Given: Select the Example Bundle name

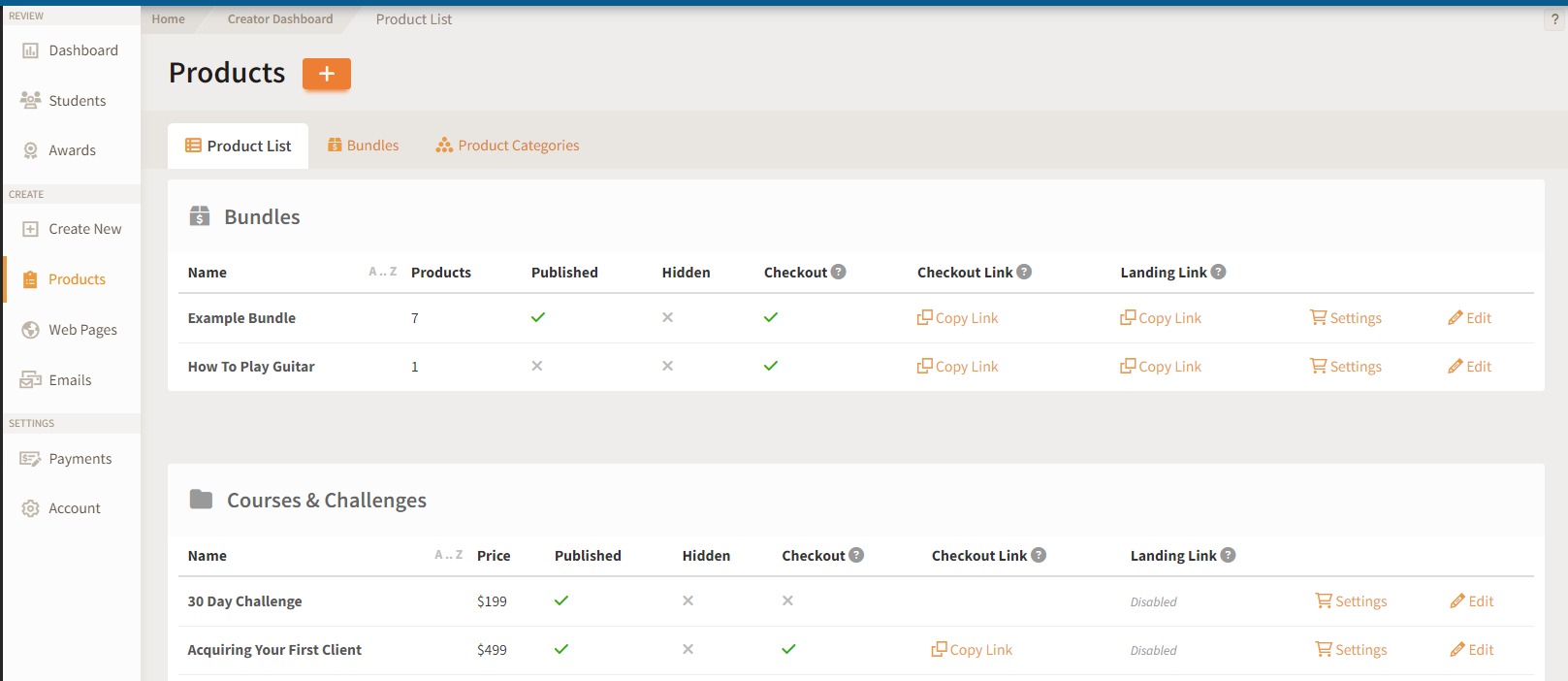Looking at the screenshot, I should (241, 318).
